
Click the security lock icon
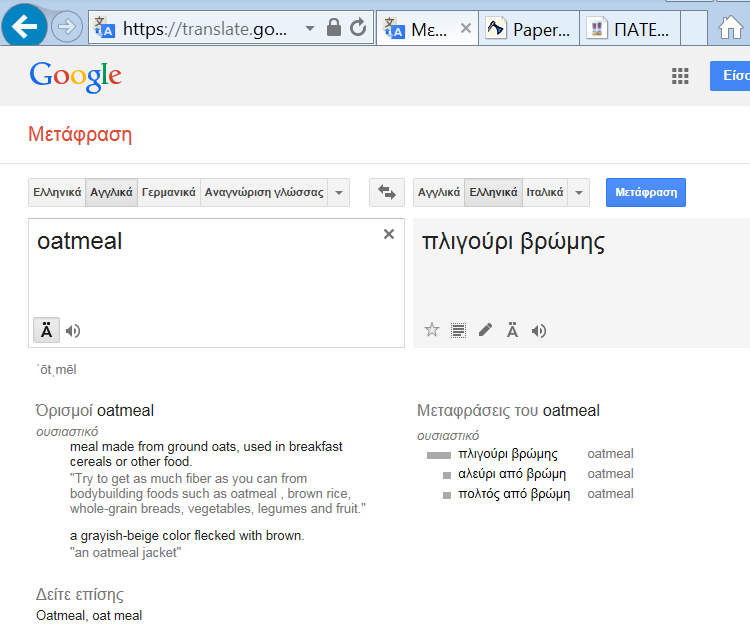pos(334,28)
